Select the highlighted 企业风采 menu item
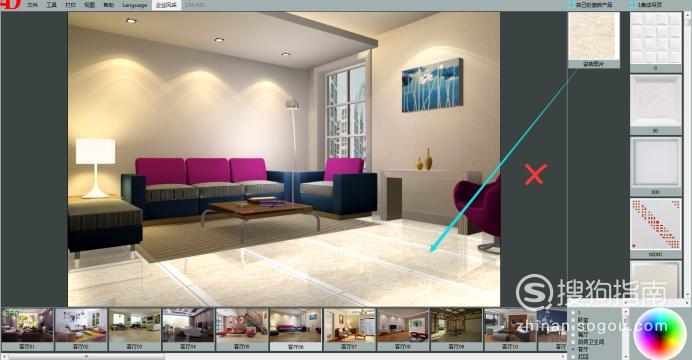 (166, 5)
